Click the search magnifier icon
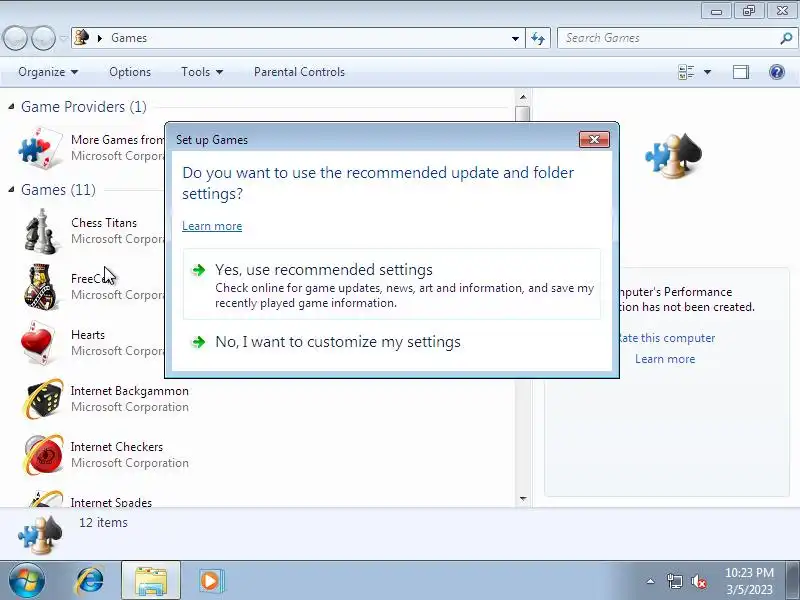 pyautogui.click(x=786, y=38)
